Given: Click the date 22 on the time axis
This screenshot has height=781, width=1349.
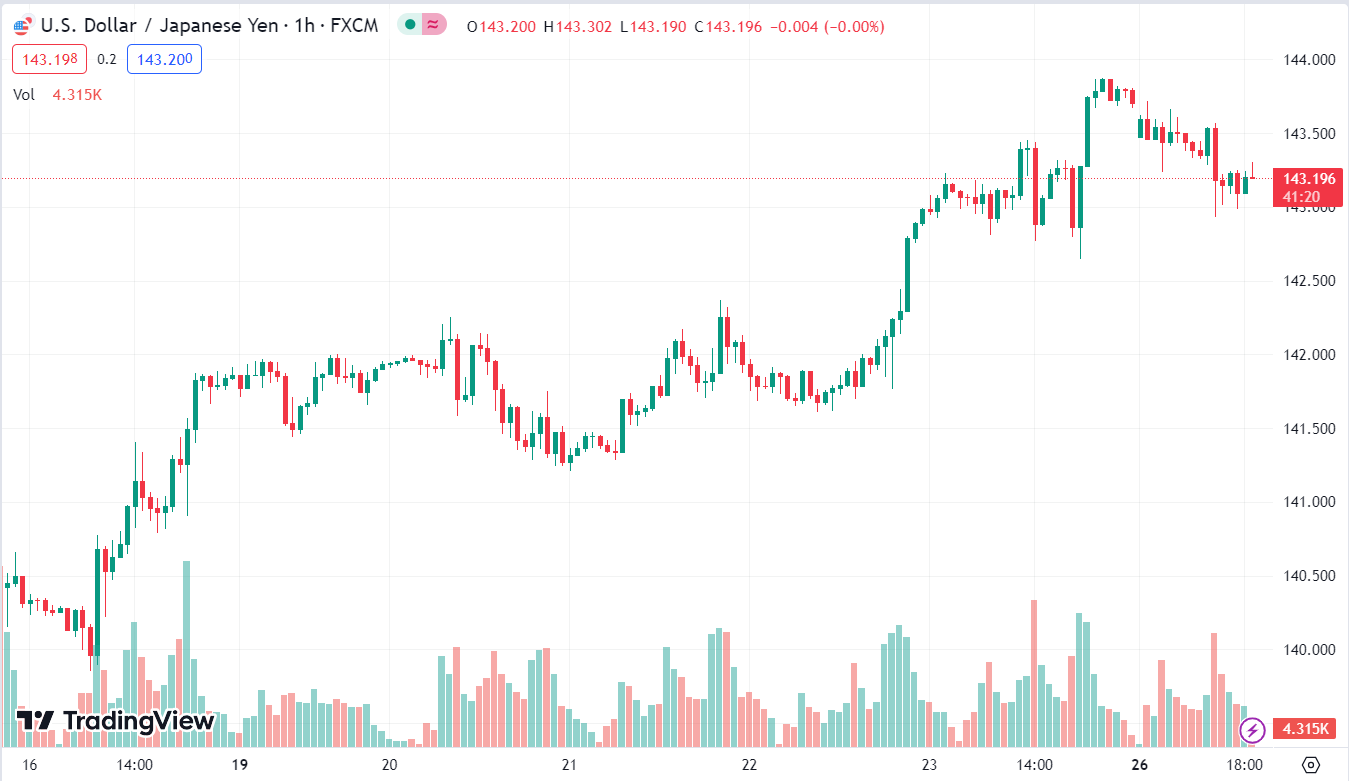Looking at the screenshot, I should click(750, 765).
